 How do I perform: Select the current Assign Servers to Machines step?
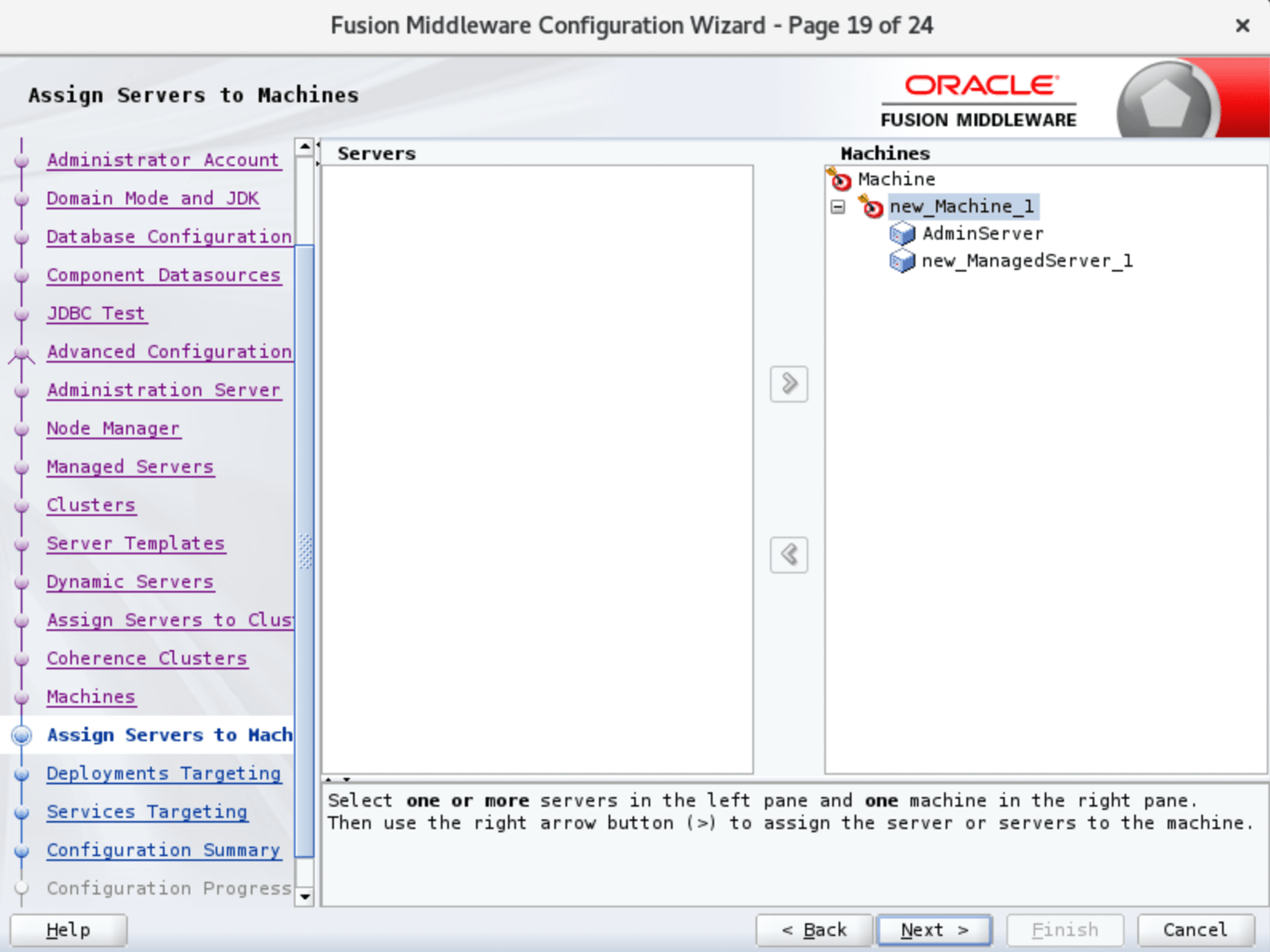pos(170,735)
